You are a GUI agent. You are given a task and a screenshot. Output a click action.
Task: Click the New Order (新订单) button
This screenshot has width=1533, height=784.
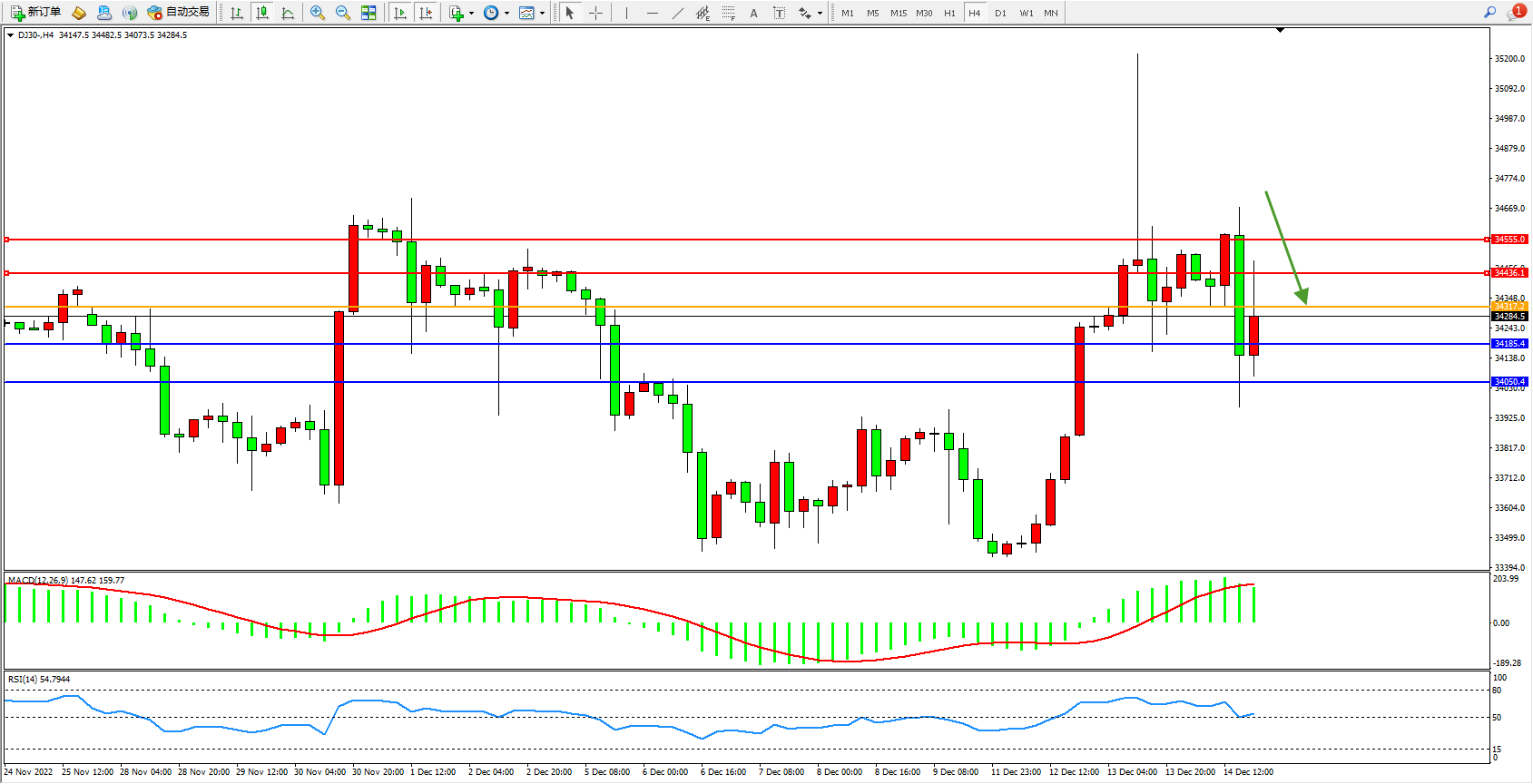36,13
